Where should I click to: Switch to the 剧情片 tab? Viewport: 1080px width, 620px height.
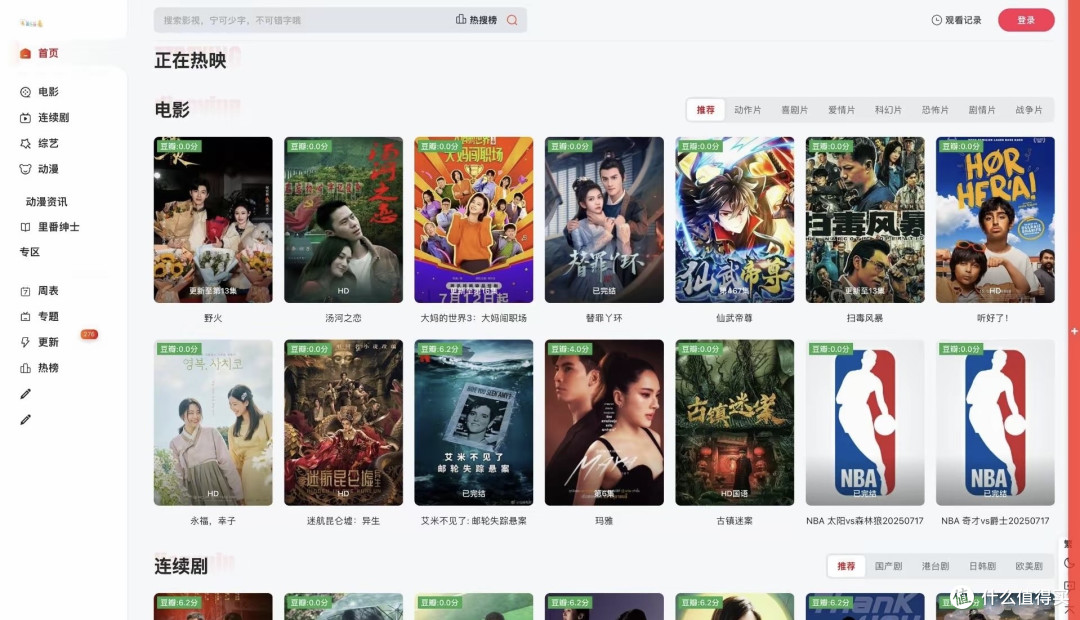(982, 110)
